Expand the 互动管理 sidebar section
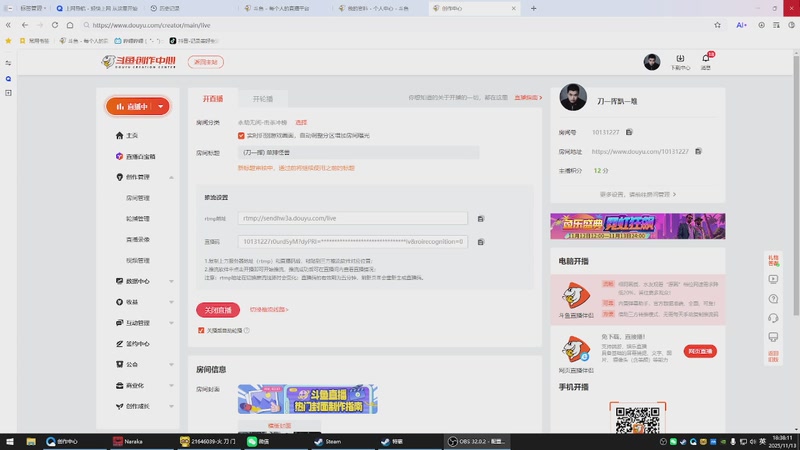 [x=171, y=322]
